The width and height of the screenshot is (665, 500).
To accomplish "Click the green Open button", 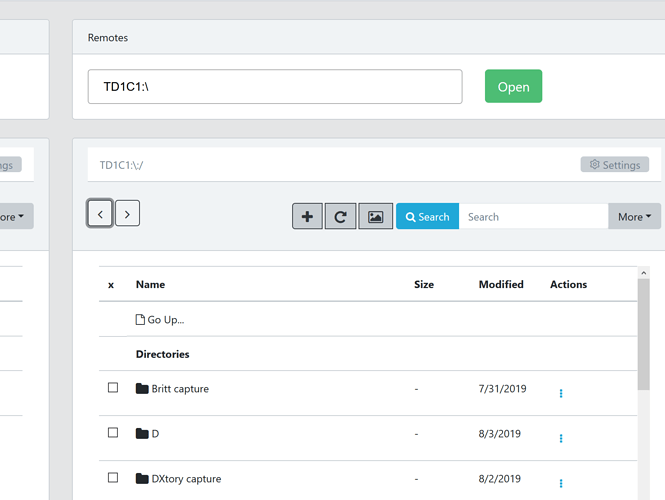I will pyautogui.click(x=513, y=86).
